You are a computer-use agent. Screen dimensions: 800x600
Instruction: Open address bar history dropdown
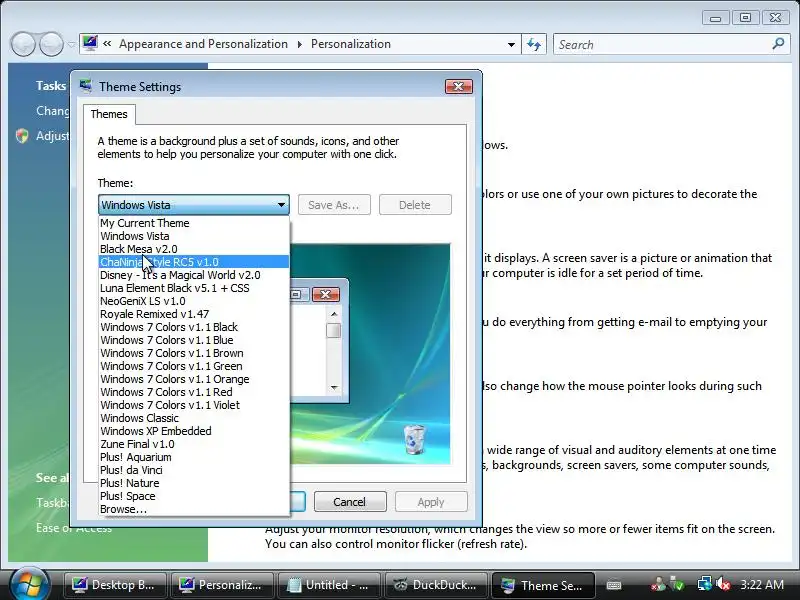click(x=511, y=45)
